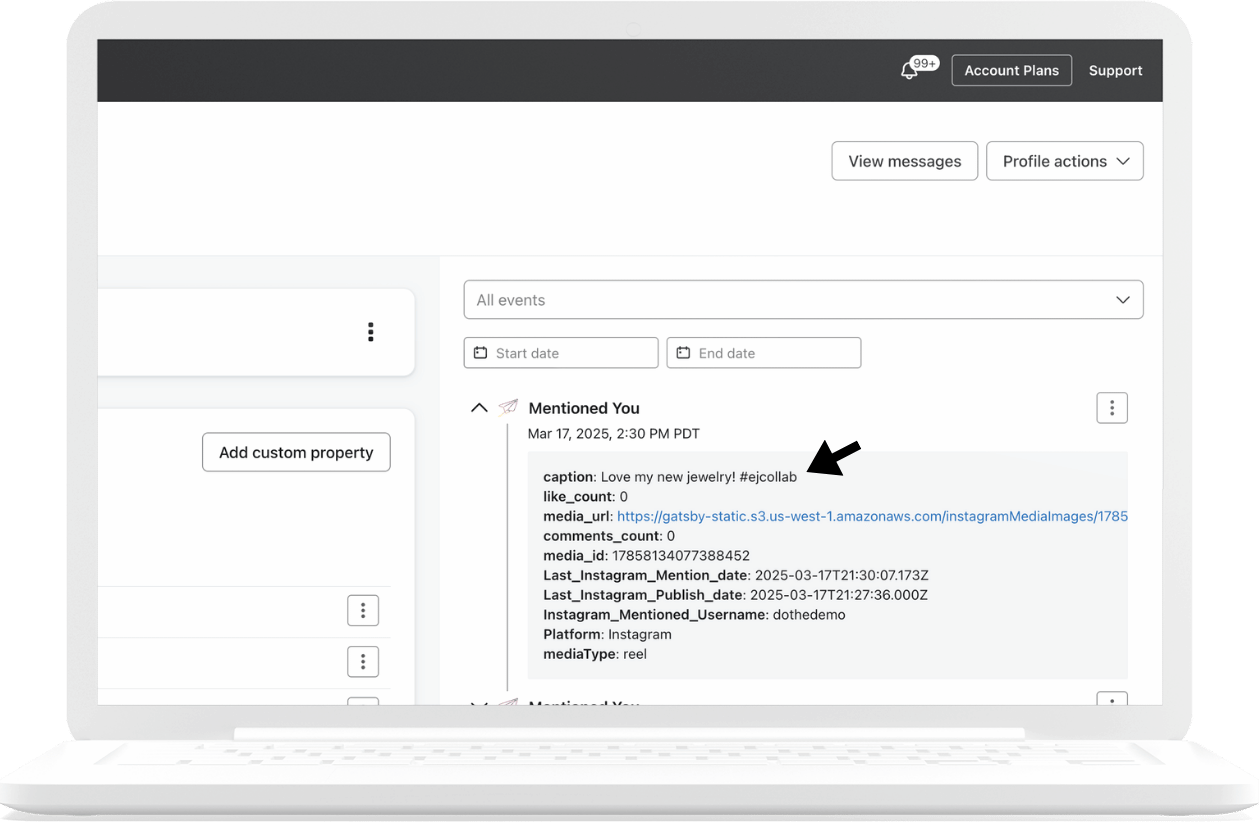This screenshot has height=822, width=1259.
Task: Click Add custom property
Action: pos(296,452)
